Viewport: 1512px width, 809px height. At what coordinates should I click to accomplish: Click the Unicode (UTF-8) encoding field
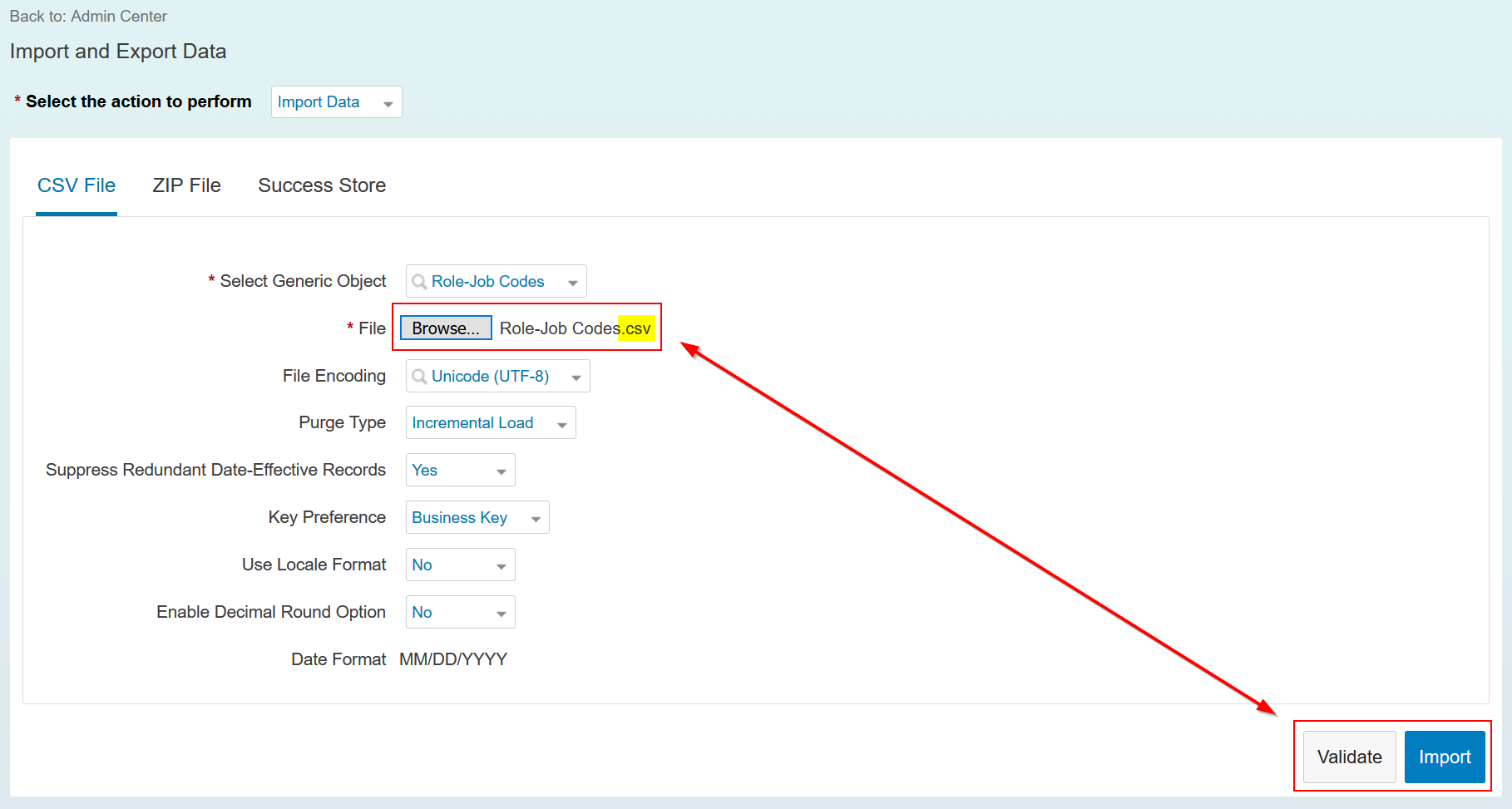click(x=497, y=376)
